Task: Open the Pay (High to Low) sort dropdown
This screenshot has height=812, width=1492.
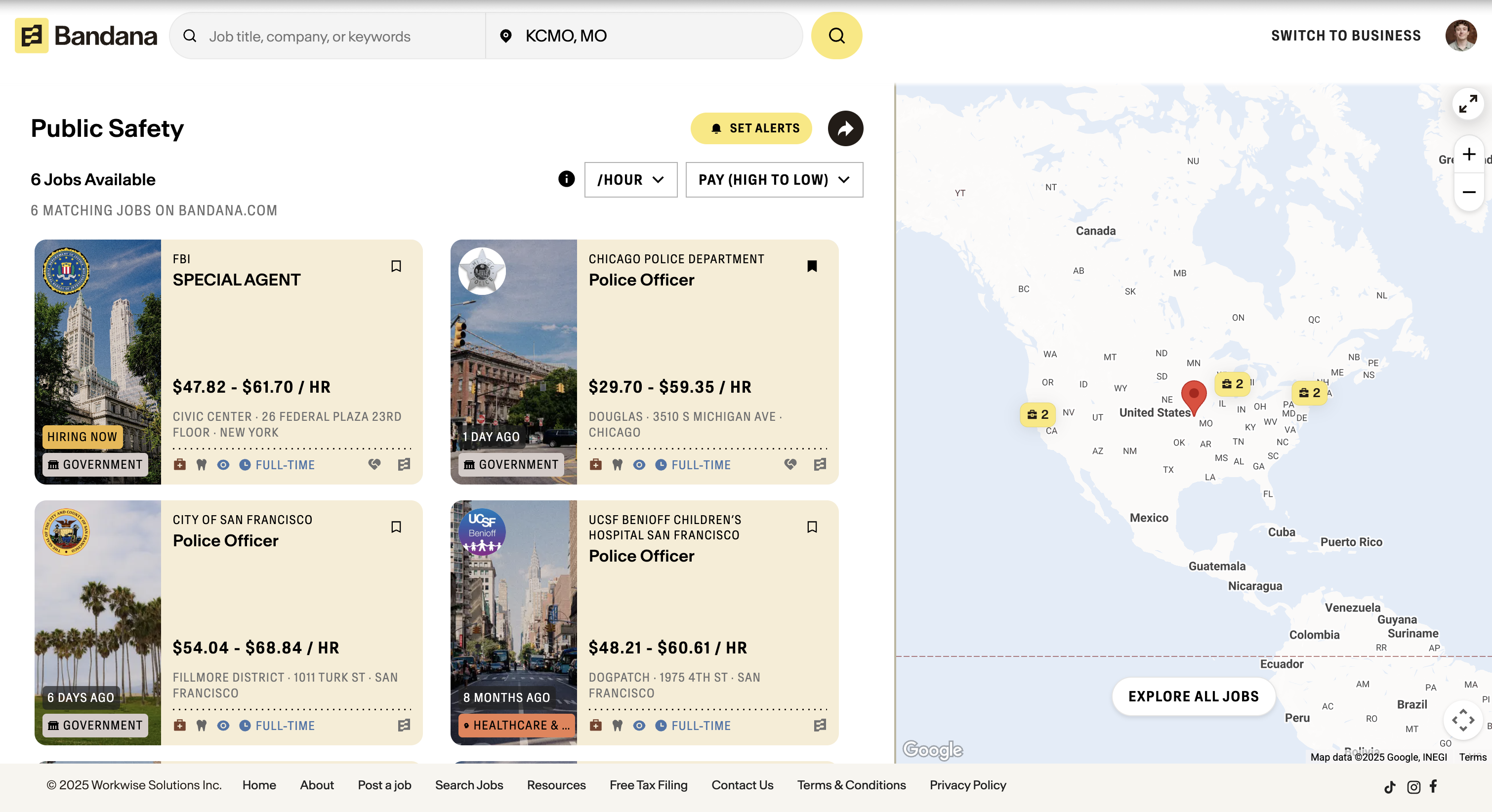Action: [774, 180]
